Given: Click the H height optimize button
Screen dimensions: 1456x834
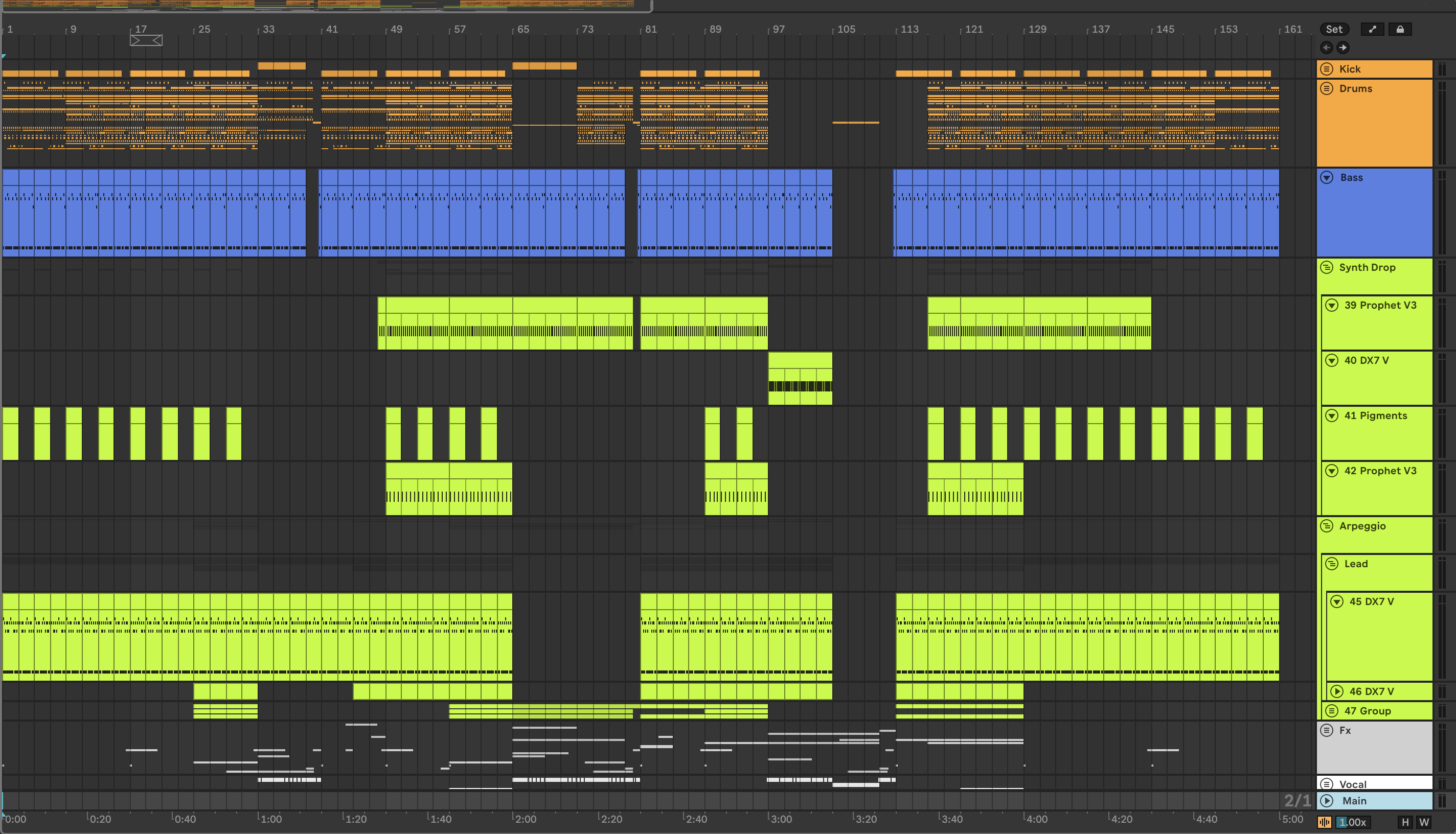Looking at the screenshot, I should click(x=1404, y=823).
